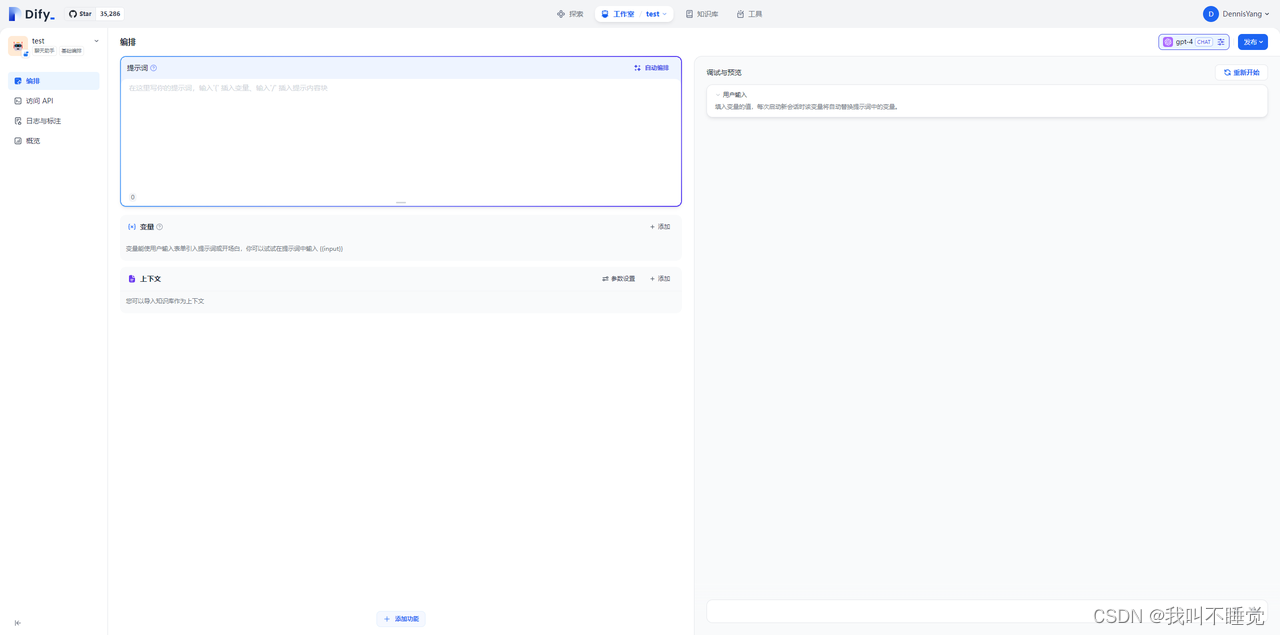Go to 探索 in top navigation
This screenshot has width=1280, height=635.
(570, 14)
